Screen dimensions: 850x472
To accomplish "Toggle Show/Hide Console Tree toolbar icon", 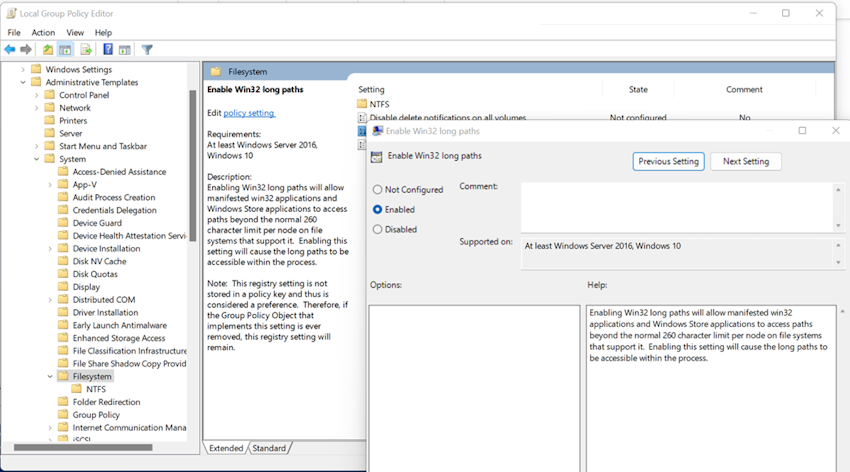I will coord(65,49).
